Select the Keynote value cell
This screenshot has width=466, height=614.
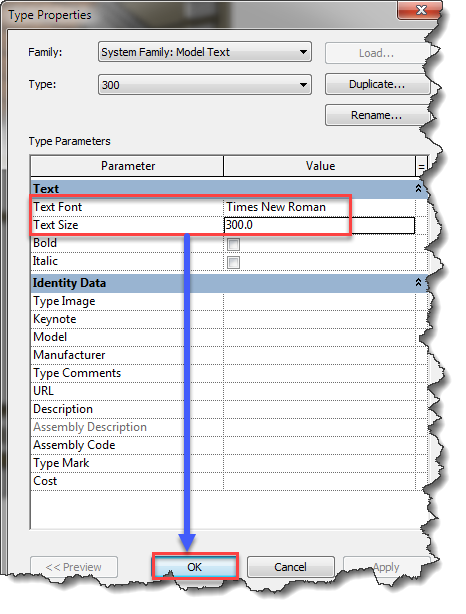(x=319, y=319)
